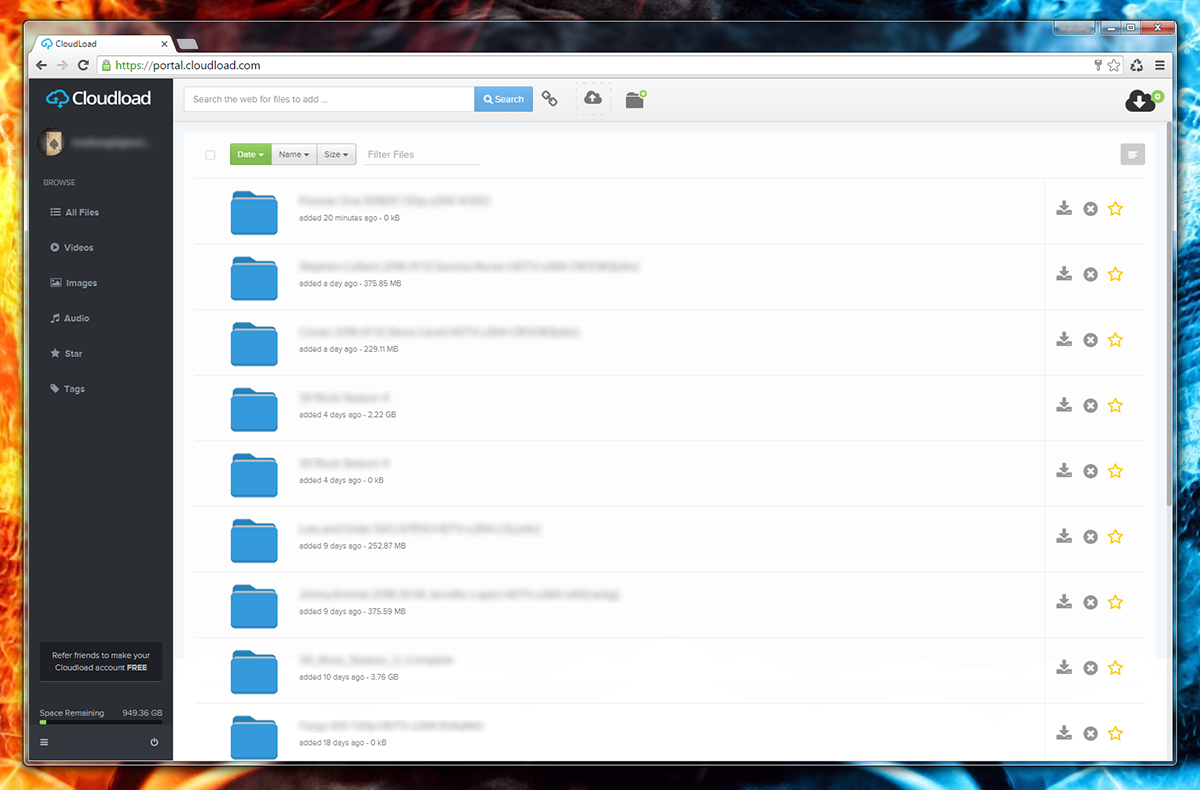Open the Size sort dropdown

pyautogui.click(x=336, y=154)
